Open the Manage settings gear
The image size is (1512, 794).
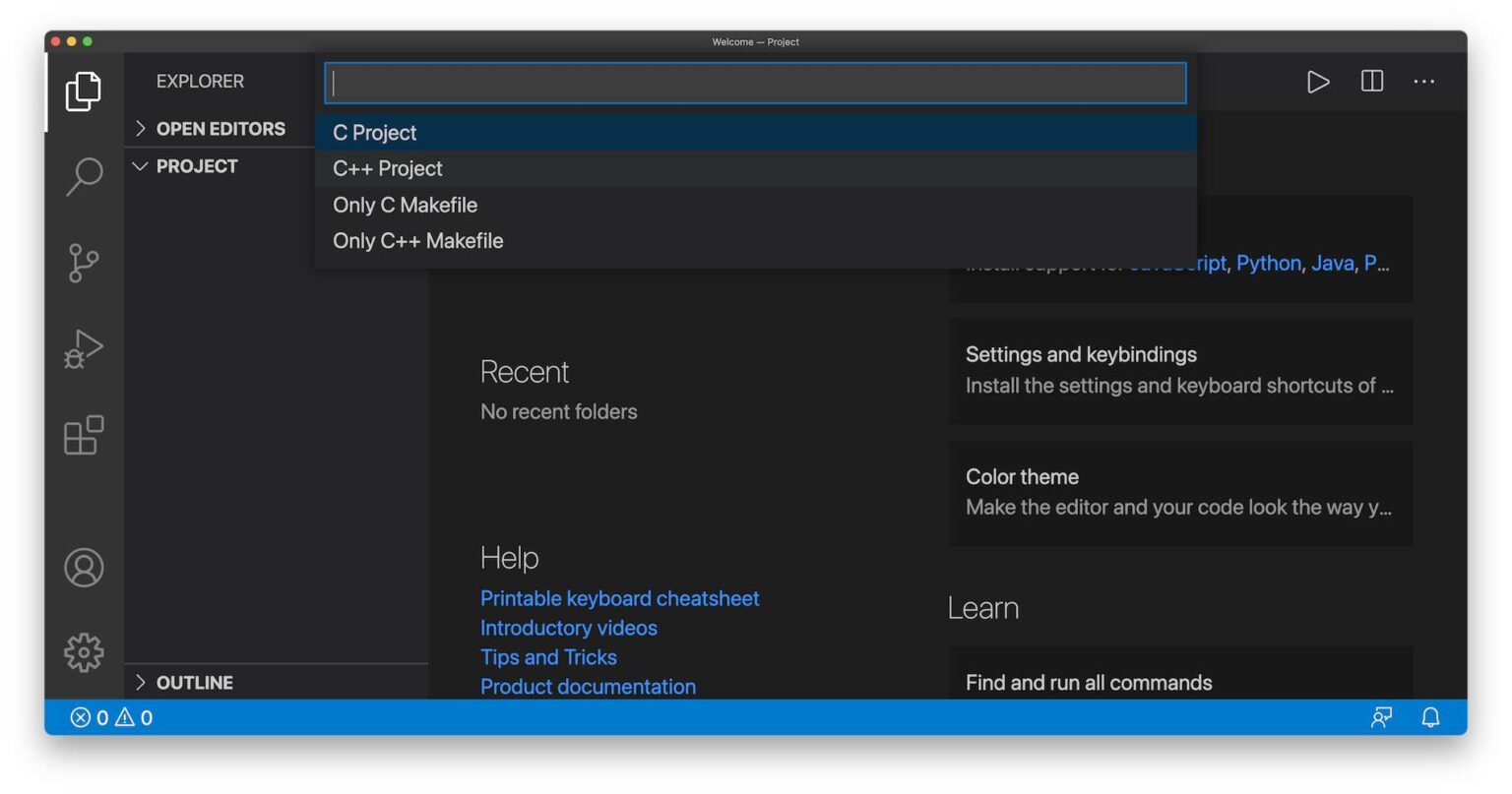point(85,651)
